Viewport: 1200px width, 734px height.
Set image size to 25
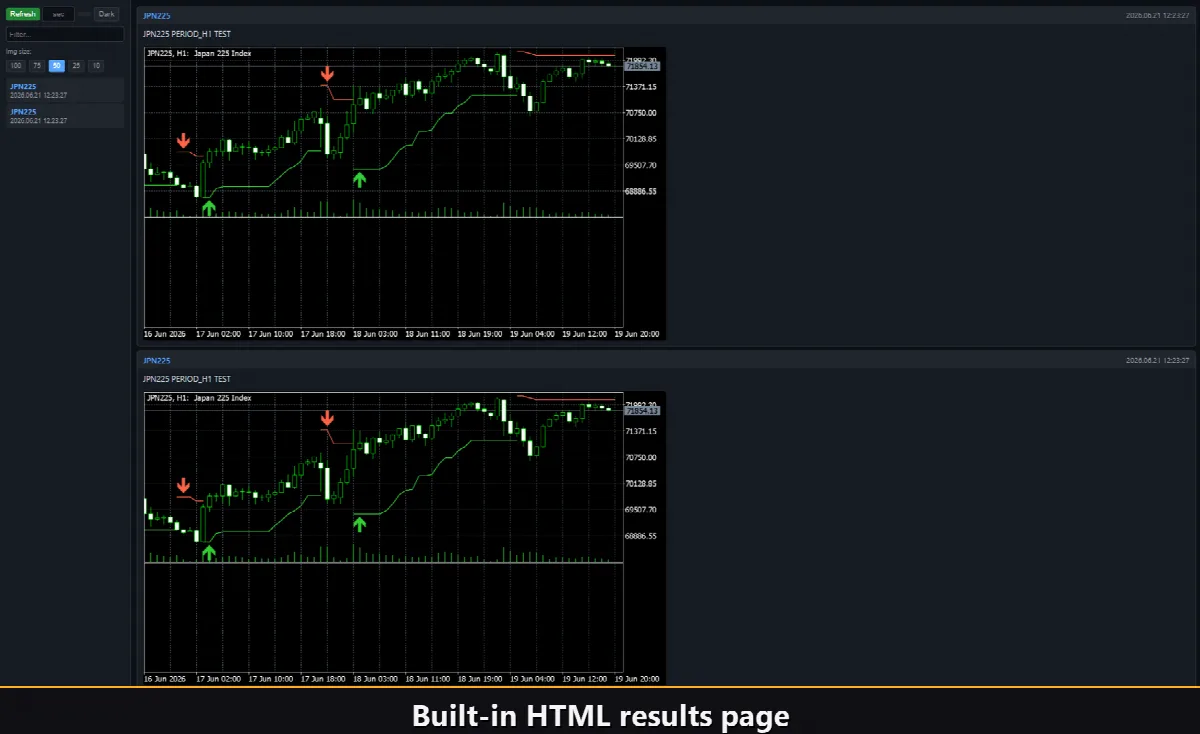pyautogui.click(x=76, y=66)
